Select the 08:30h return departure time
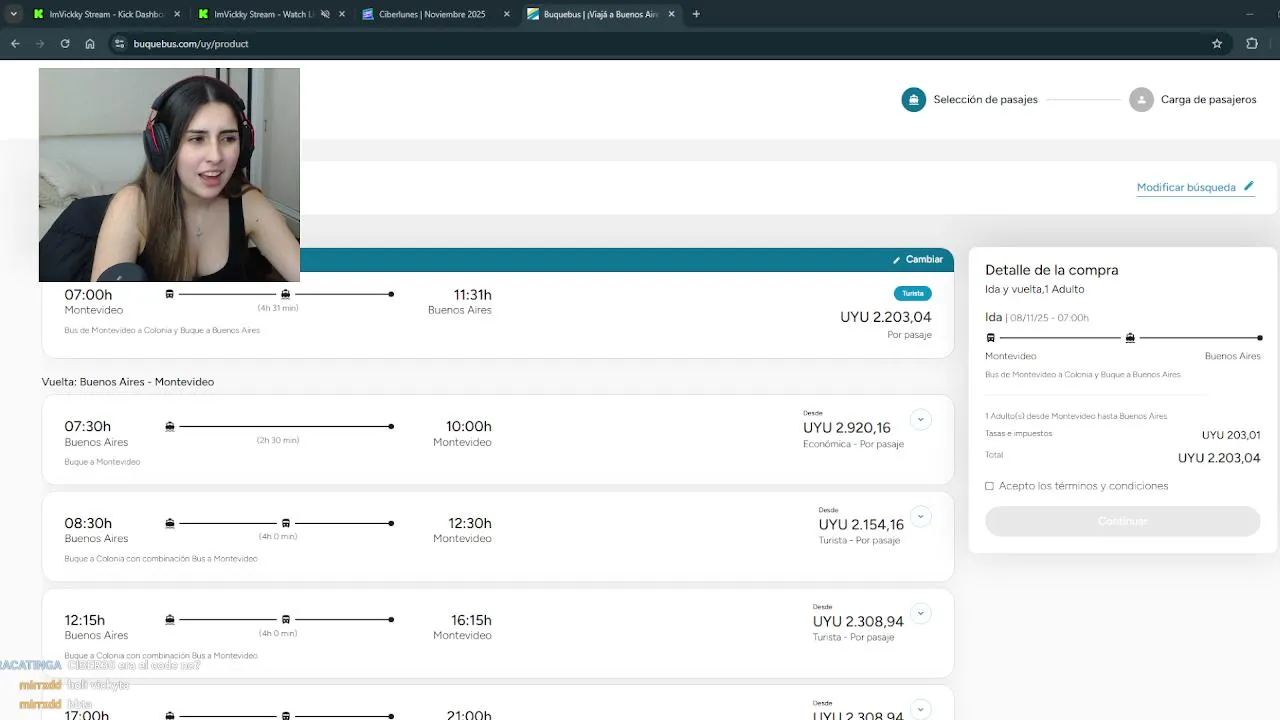 pyautogui.click(x=88, y=523)
